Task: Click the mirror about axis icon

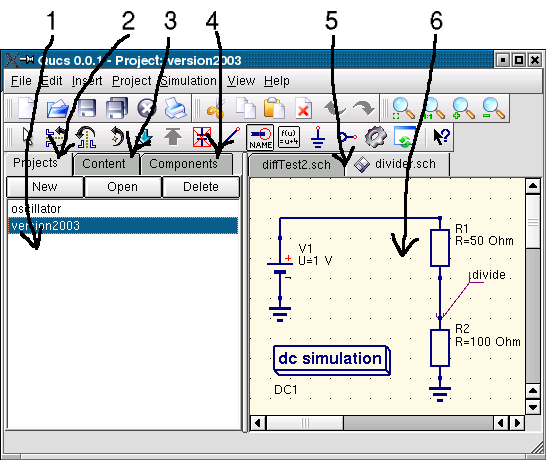Action: (56, 137)
